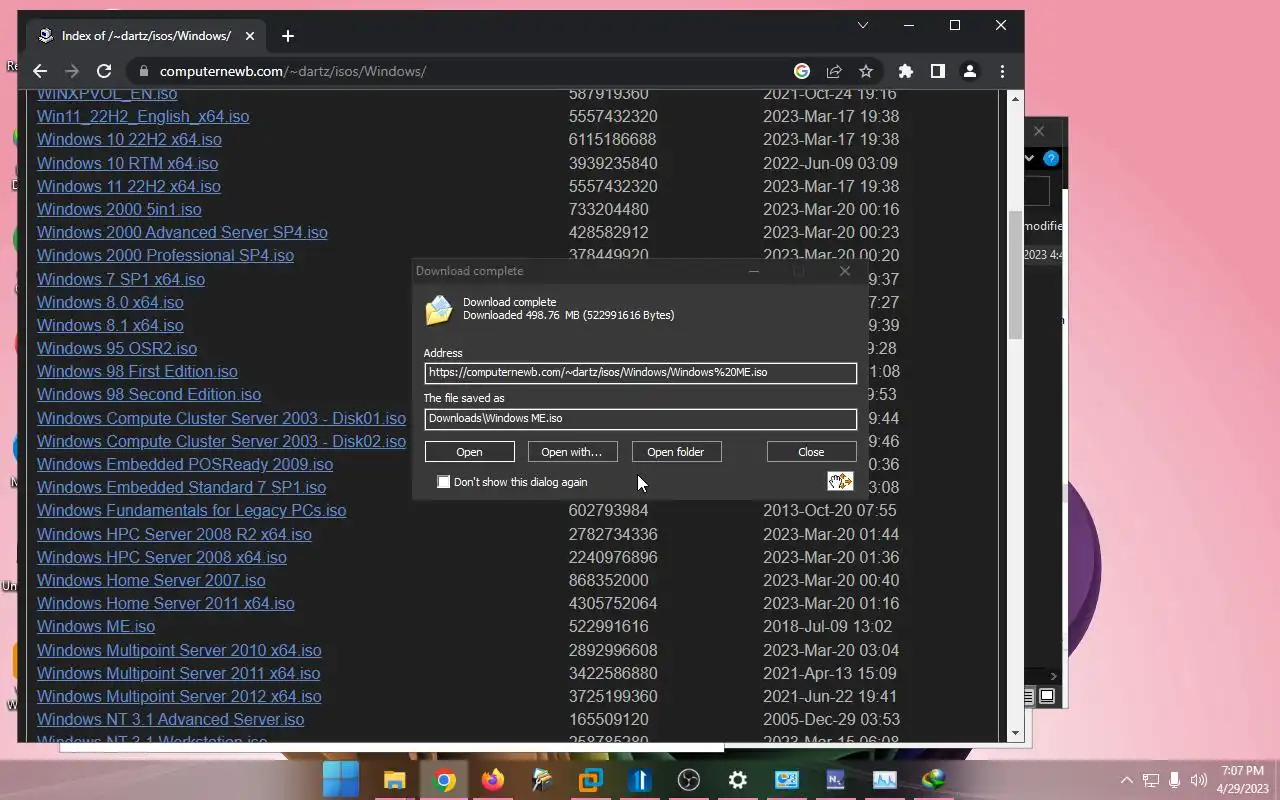Open Chrome three-dot menu
This screenshot has width=1280, height=800.
[1002, 71]
